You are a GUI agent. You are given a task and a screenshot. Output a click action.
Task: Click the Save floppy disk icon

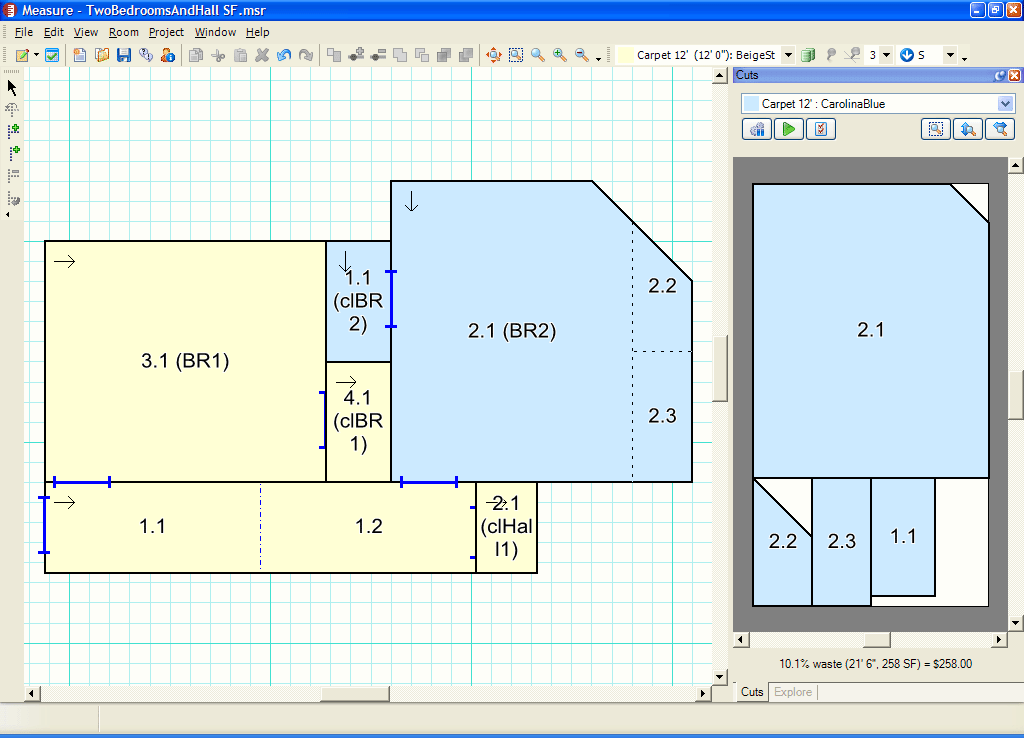click(124, 55)
